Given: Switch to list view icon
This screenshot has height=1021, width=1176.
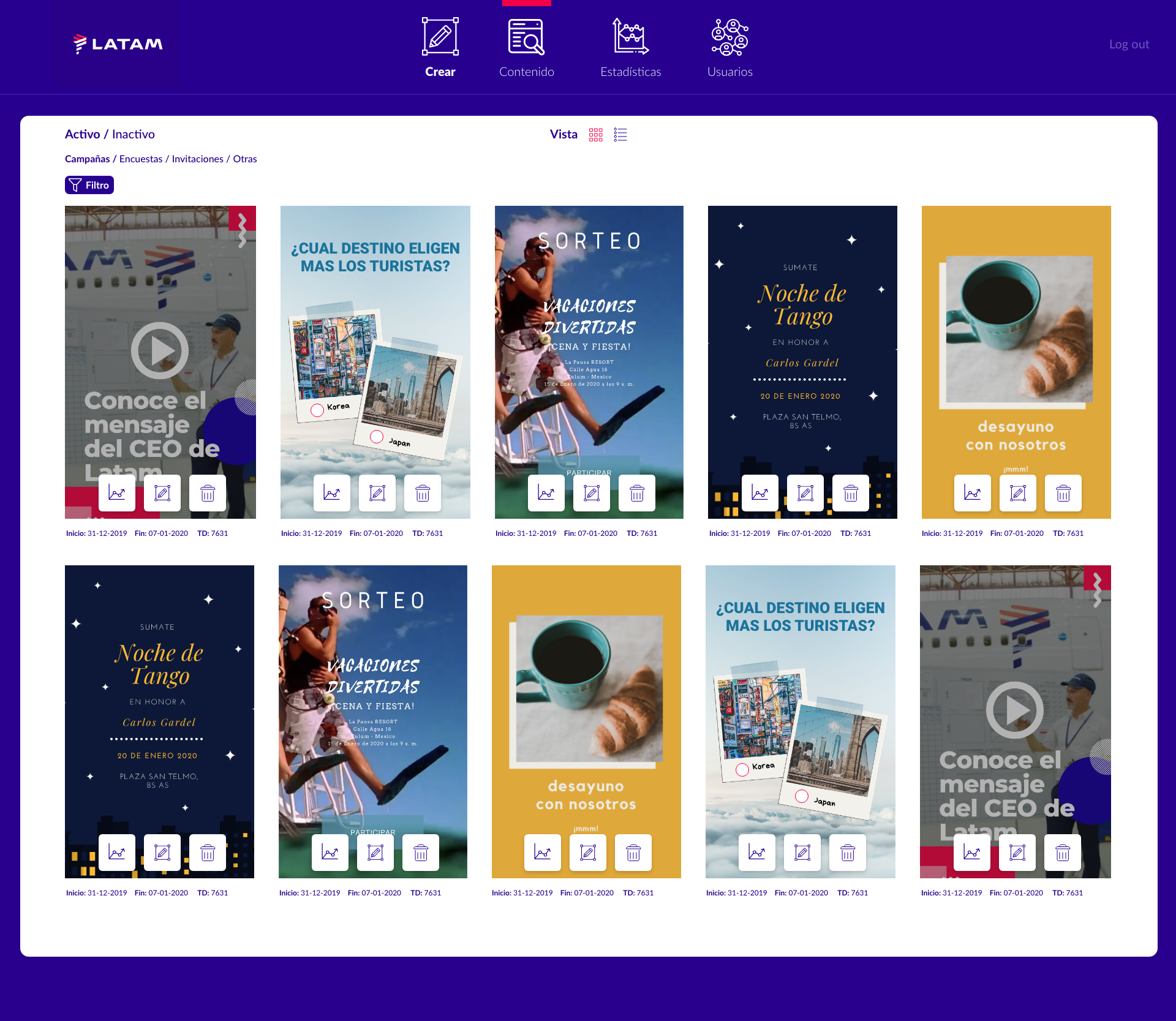Looking at the screenshot, I should [x=620, y=135].
